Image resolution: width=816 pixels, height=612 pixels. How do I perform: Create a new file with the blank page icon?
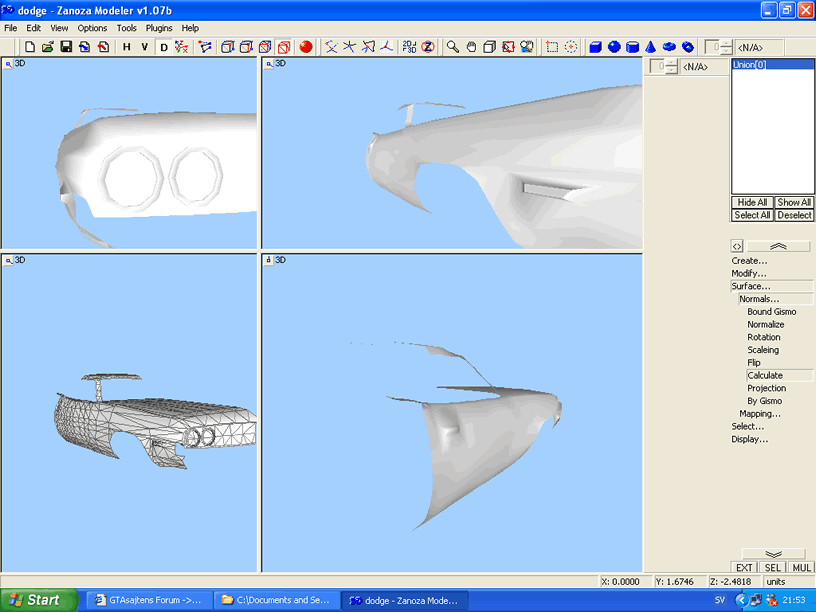pyautogui.click(x=30, y=47)
